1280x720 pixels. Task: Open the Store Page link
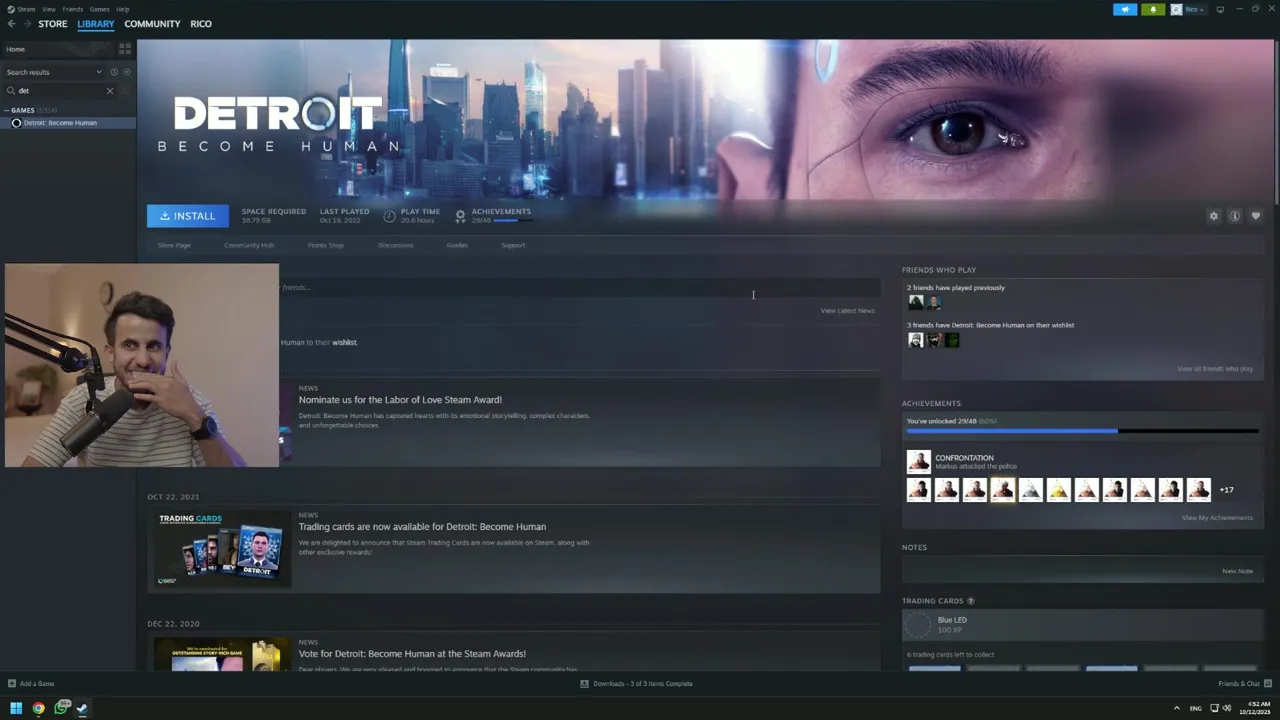(x=174, y=245)
